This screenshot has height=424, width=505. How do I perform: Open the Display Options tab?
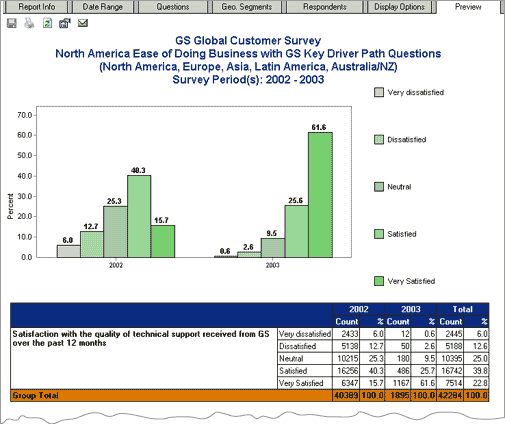(399, 7)
